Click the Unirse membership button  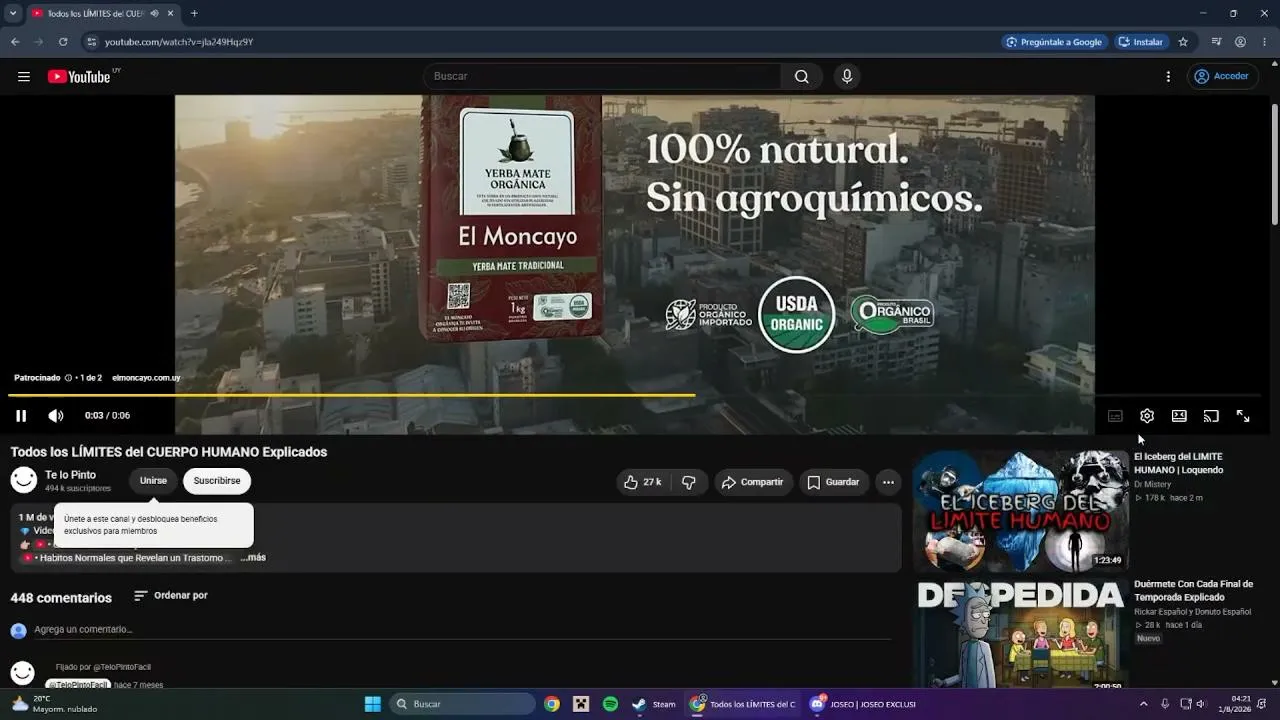(153, 481)
